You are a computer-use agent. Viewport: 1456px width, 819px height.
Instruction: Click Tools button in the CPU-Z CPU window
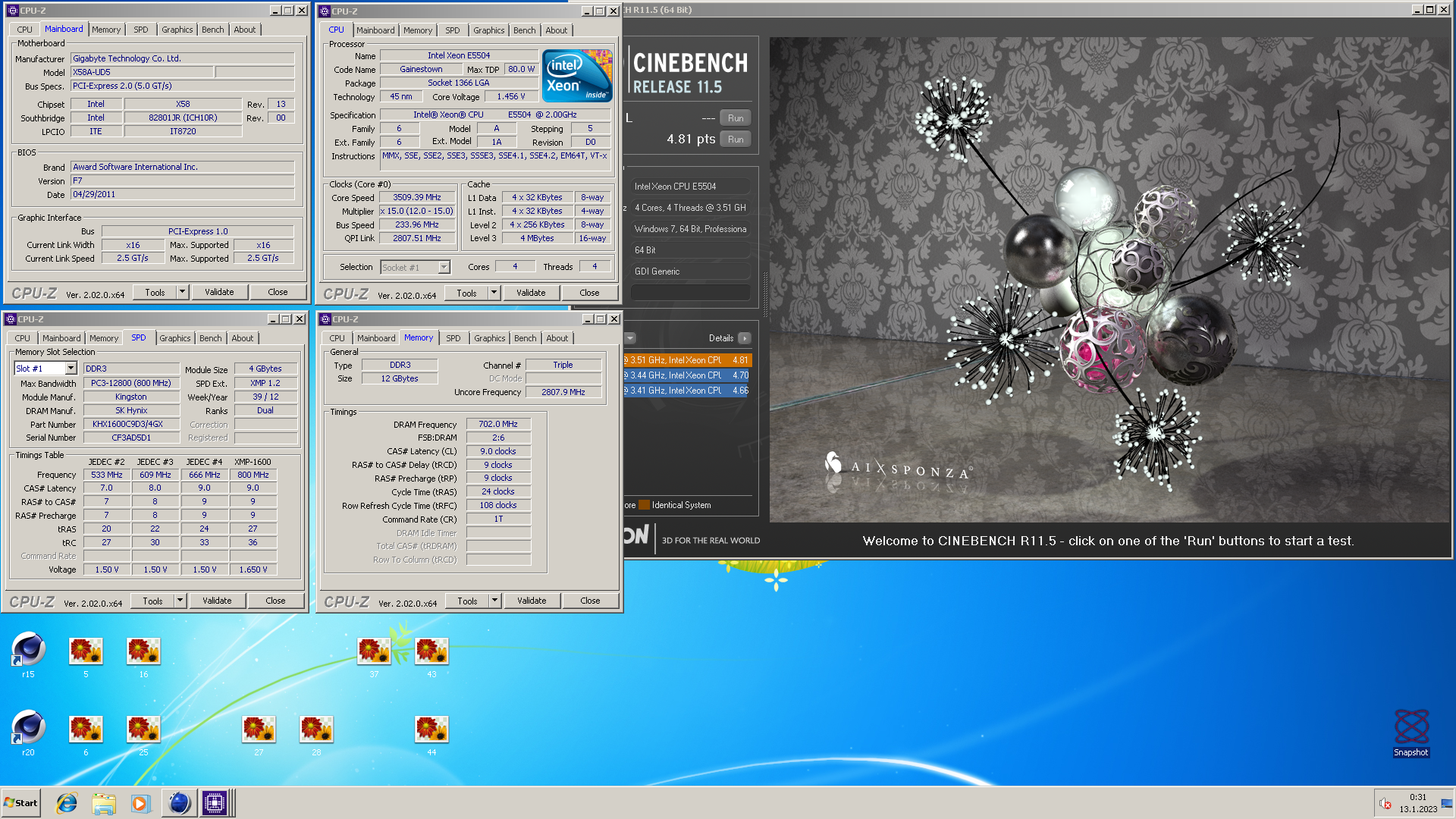pyautogui.click(x=466, y=293)
